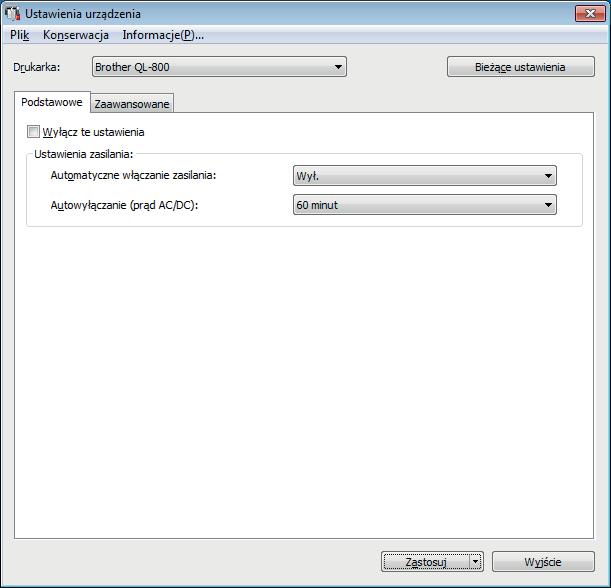Viewport: 611px width, 588px height.
Task: Open the Konserwacja menu
Action: point(76,35)
